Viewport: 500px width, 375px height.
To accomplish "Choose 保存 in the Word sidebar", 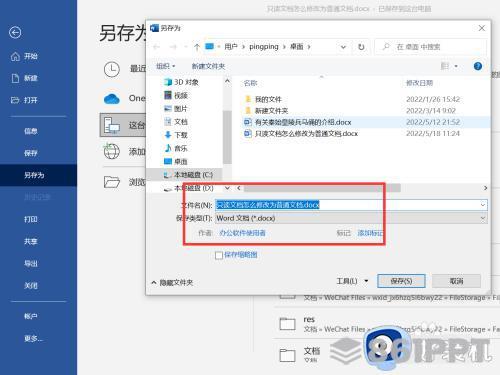I will tap(31, 153).
